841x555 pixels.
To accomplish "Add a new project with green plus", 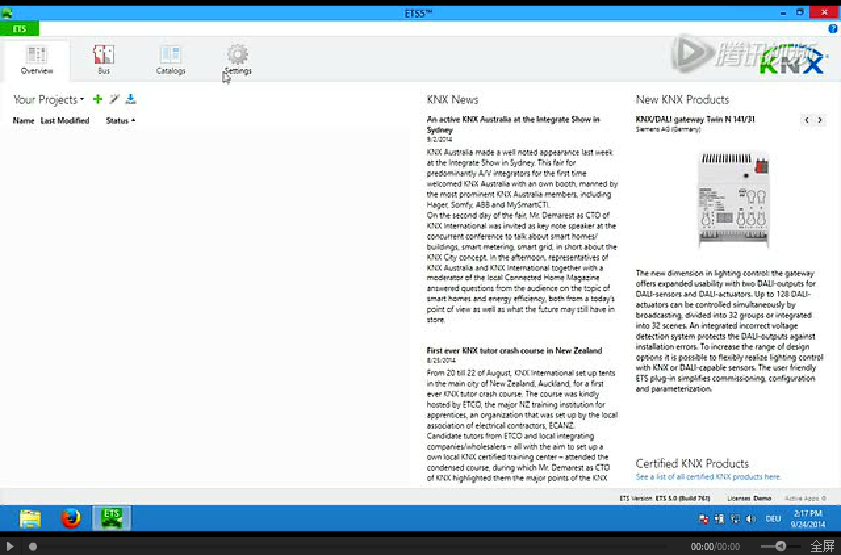I will click(x=97, y=99).
